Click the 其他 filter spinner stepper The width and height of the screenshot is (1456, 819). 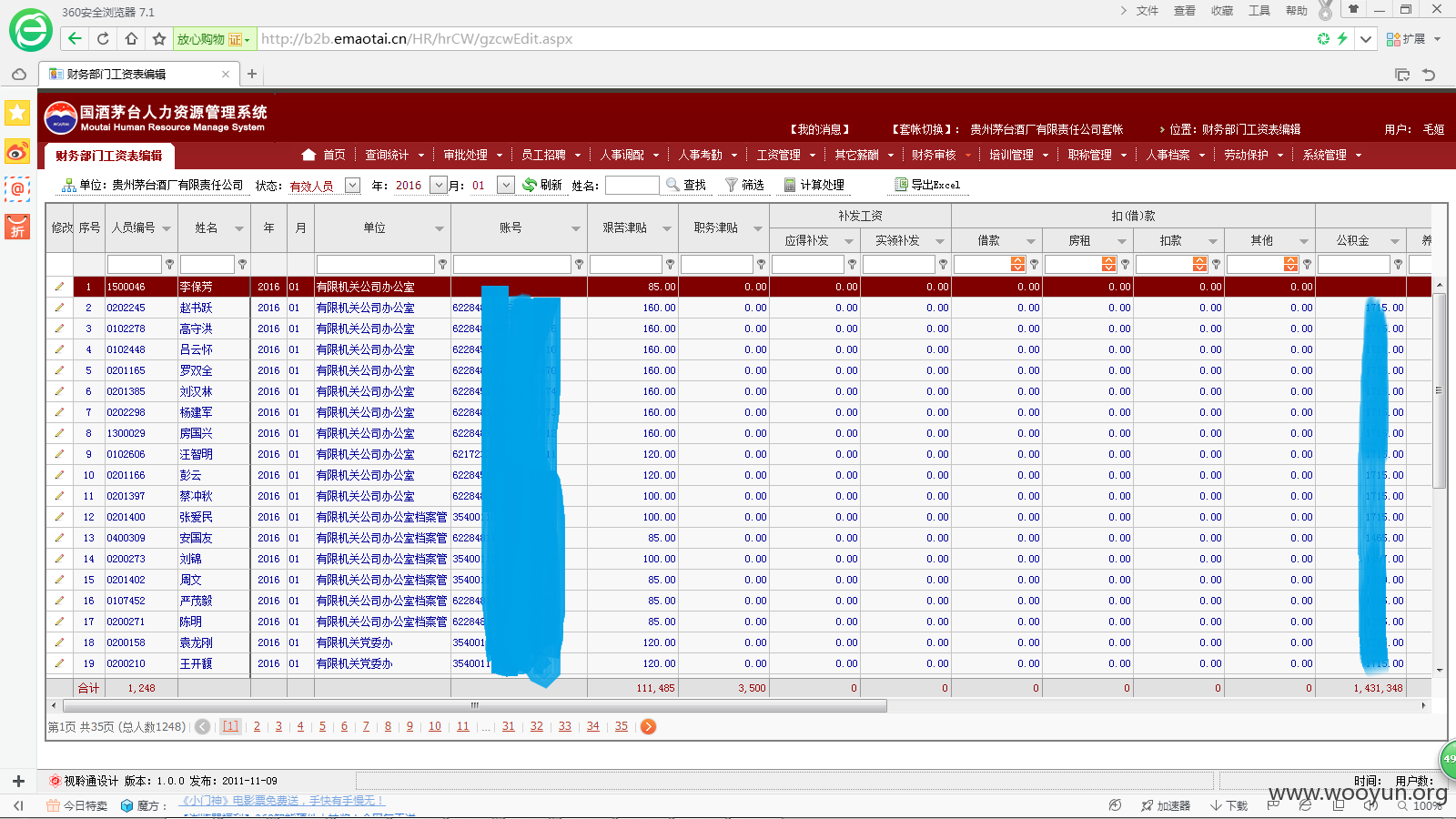click(1290, 264)
